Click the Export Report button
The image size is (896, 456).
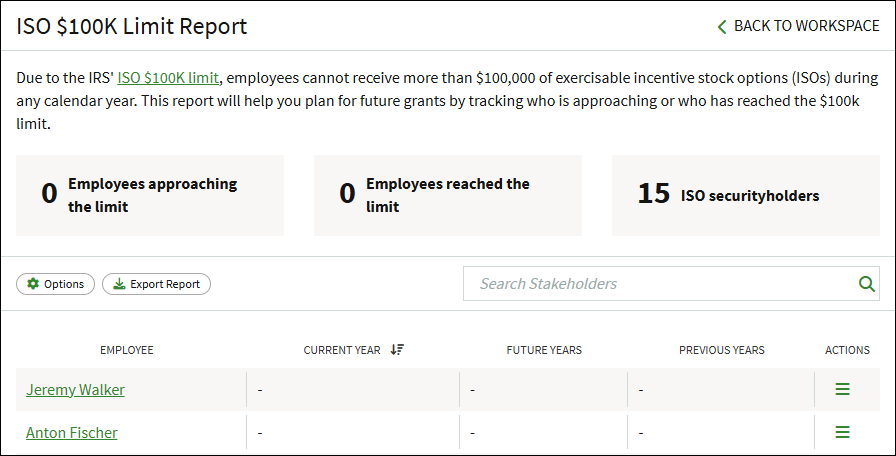point(157,284)
